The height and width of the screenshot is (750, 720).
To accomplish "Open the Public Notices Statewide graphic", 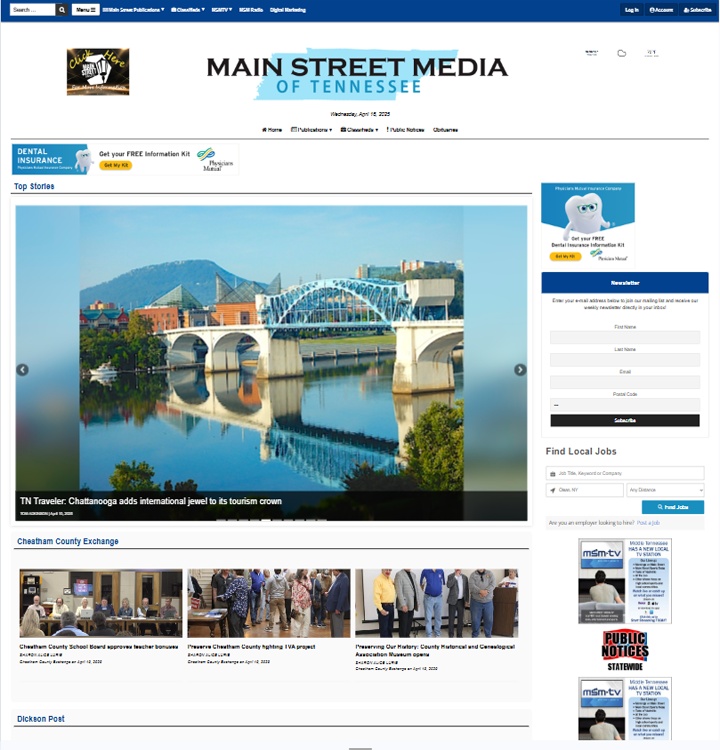I will pos(625,650).
